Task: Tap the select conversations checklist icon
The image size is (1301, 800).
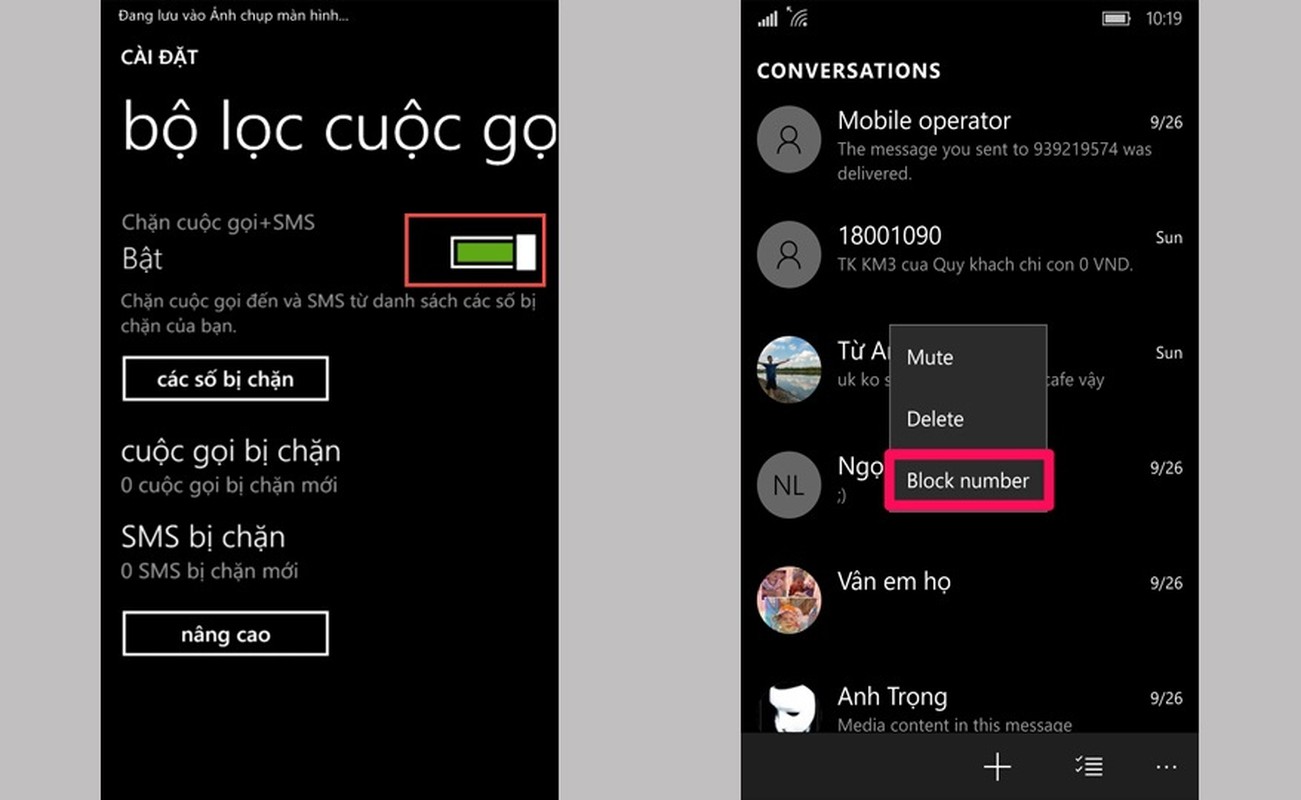Action: 1088,767
